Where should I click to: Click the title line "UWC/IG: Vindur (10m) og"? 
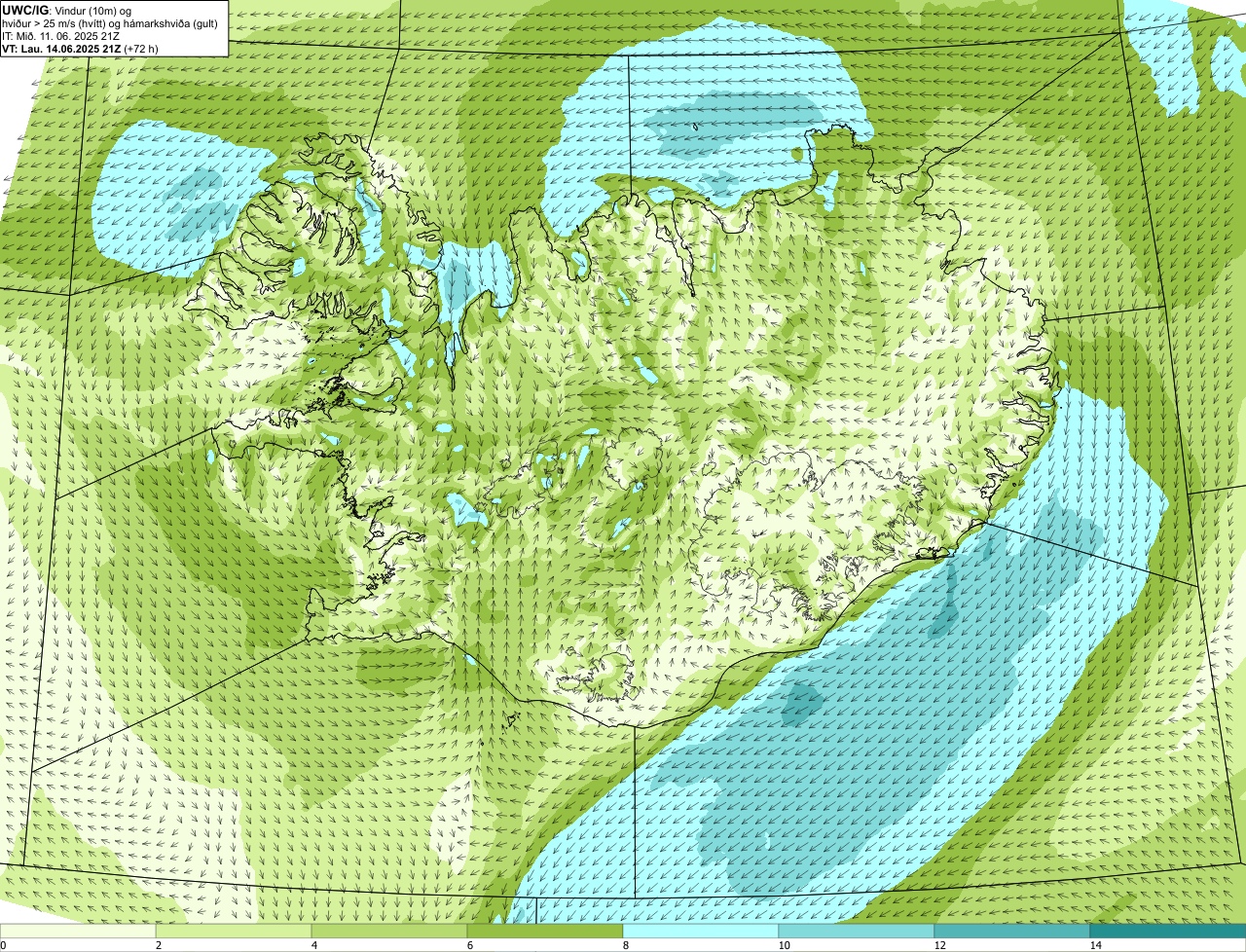click(67, 10)
